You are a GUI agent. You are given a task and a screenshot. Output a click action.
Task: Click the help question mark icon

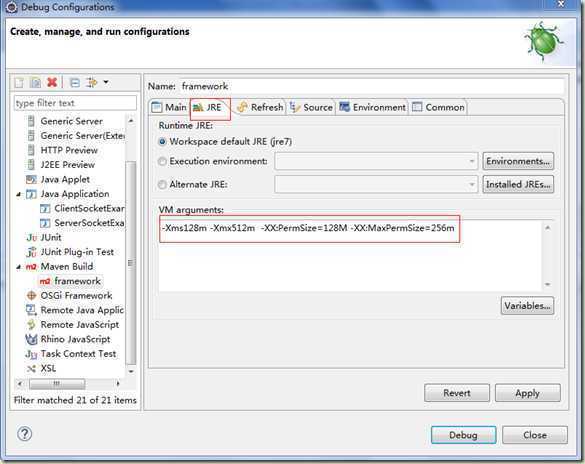25,434
